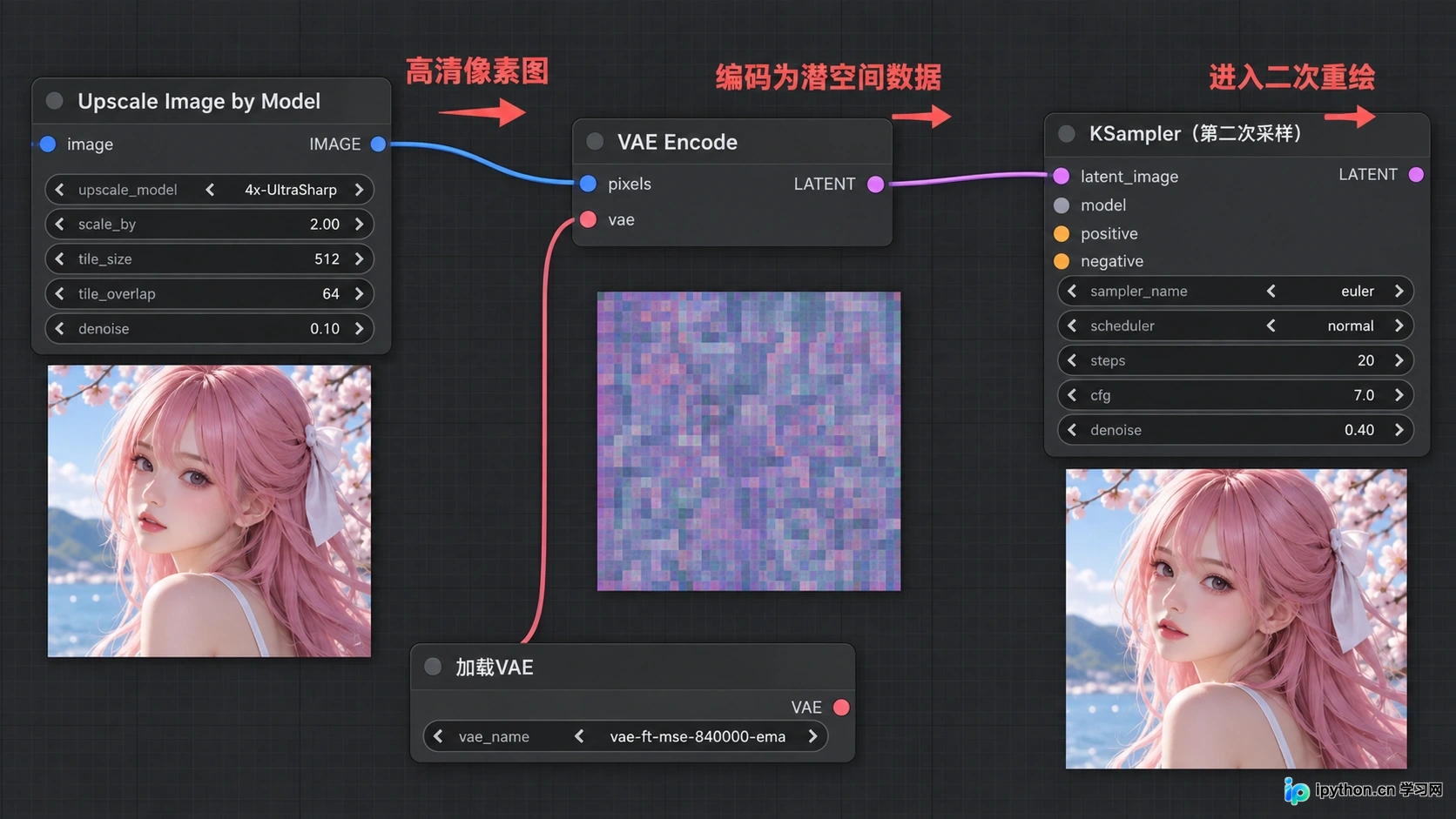
Task: Click the KSampler denoise 0.40 field
Action: [1235, 430]
